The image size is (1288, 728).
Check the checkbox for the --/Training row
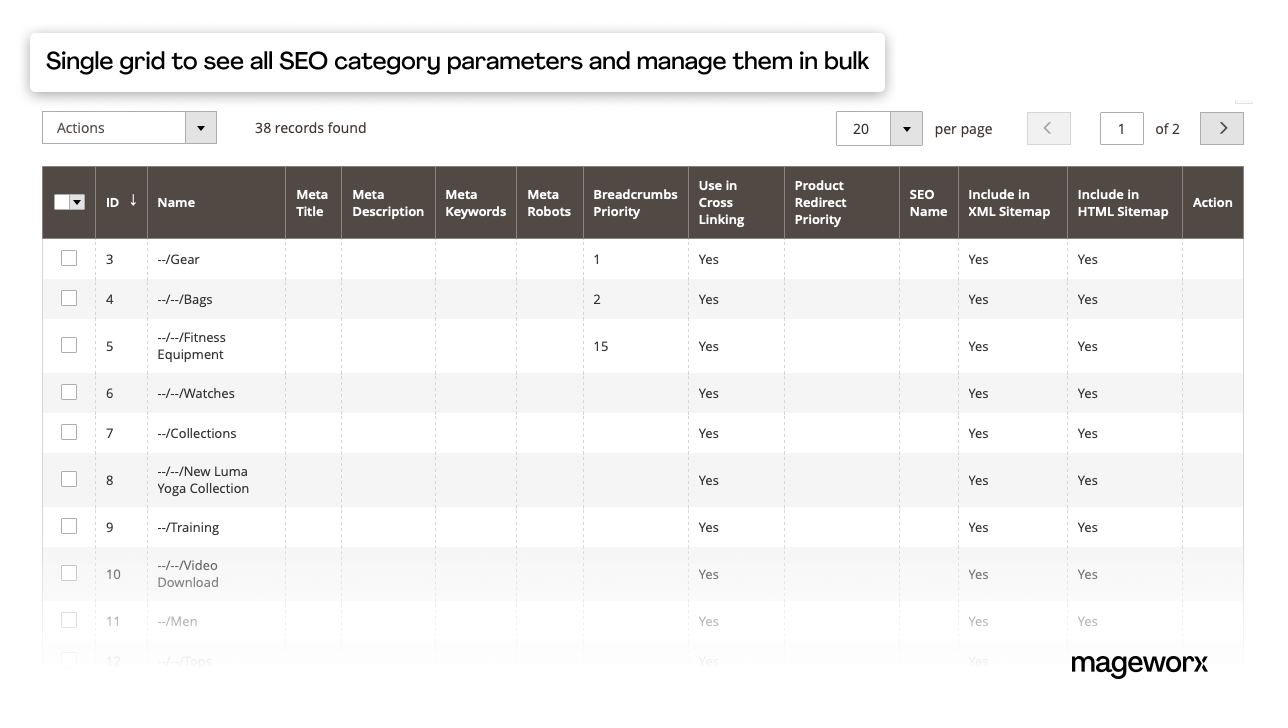point(69,526)
